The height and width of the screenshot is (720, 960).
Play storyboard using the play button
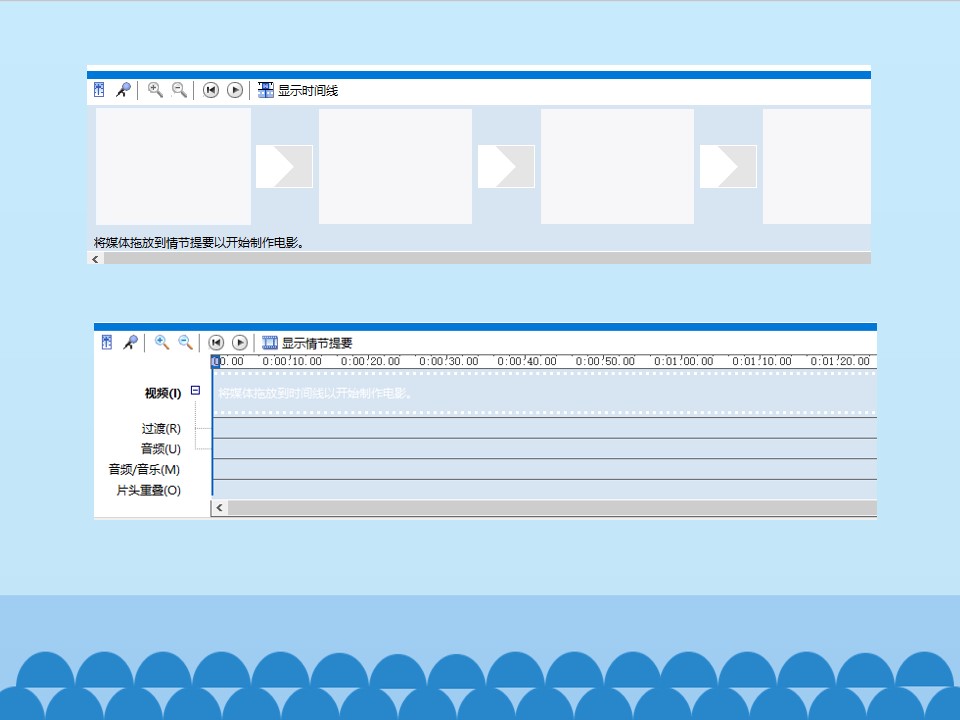coord(235,90)
